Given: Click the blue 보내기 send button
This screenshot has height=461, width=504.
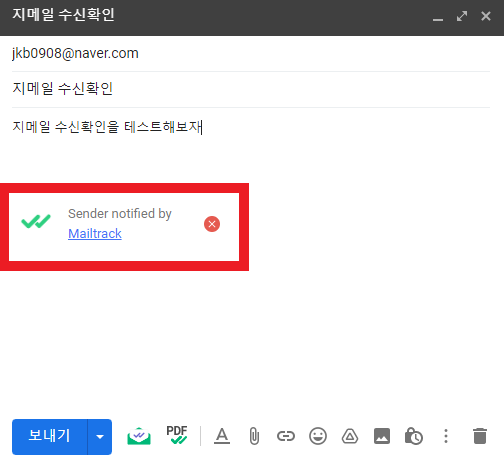Looking at the screenshot, I should 50,436.
